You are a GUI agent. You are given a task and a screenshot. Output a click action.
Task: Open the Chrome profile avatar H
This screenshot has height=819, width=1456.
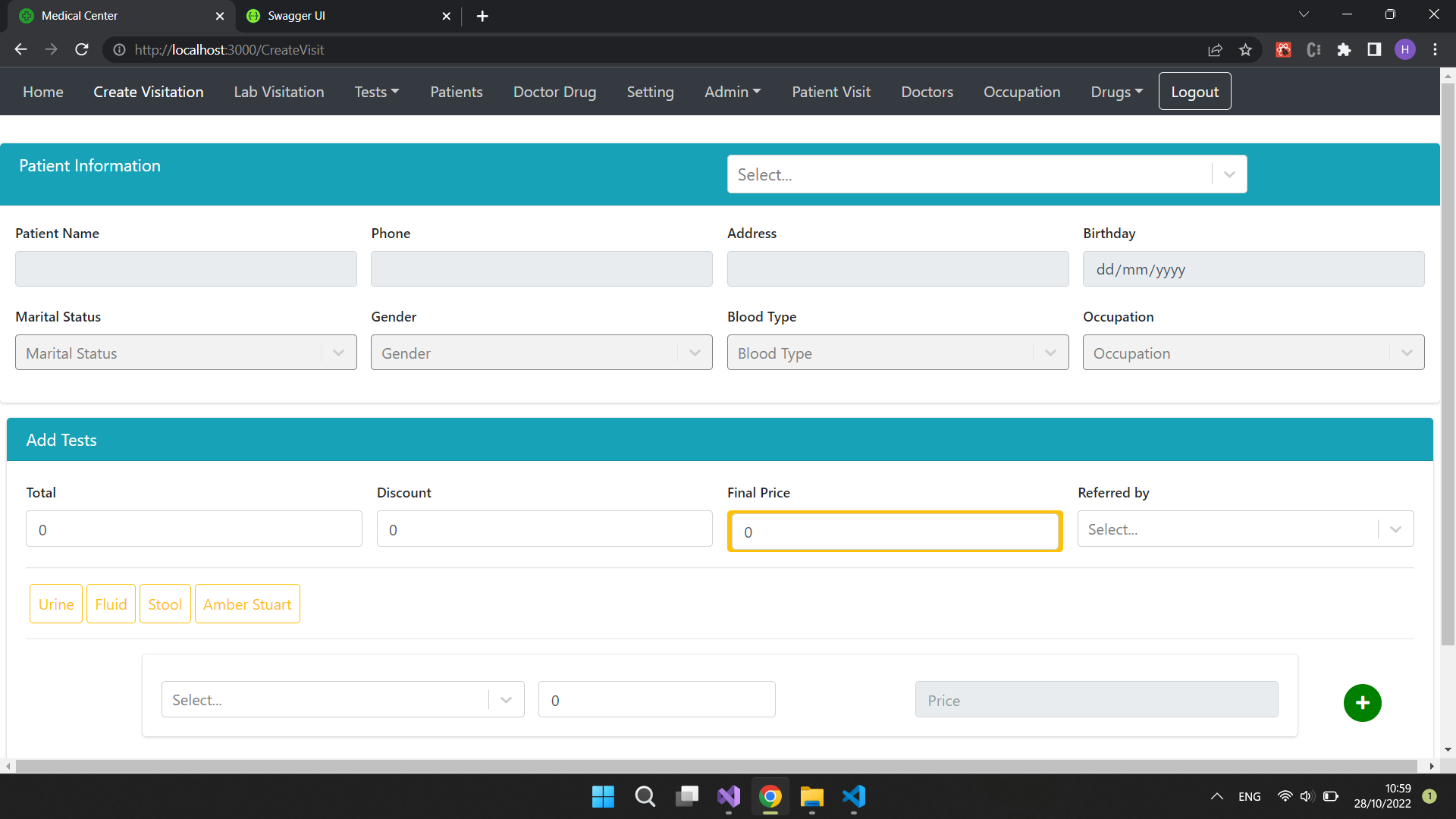click(1404, 49)
